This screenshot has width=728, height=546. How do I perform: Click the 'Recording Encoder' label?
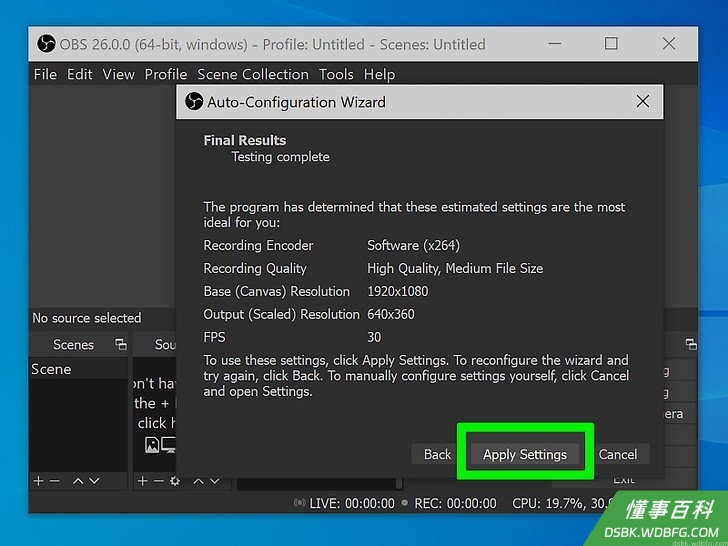tap(258, 245)
